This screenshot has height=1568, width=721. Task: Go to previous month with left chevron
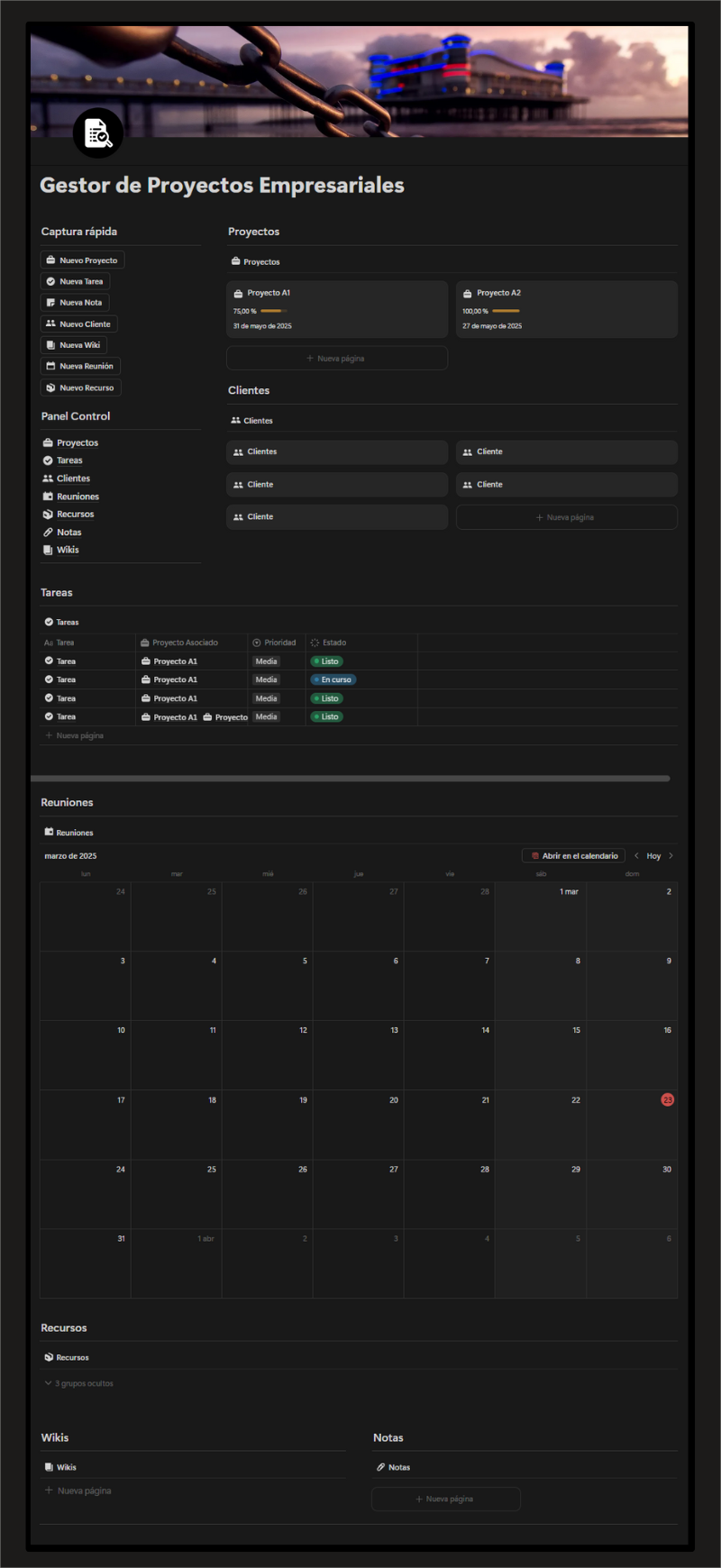[636, 856]
